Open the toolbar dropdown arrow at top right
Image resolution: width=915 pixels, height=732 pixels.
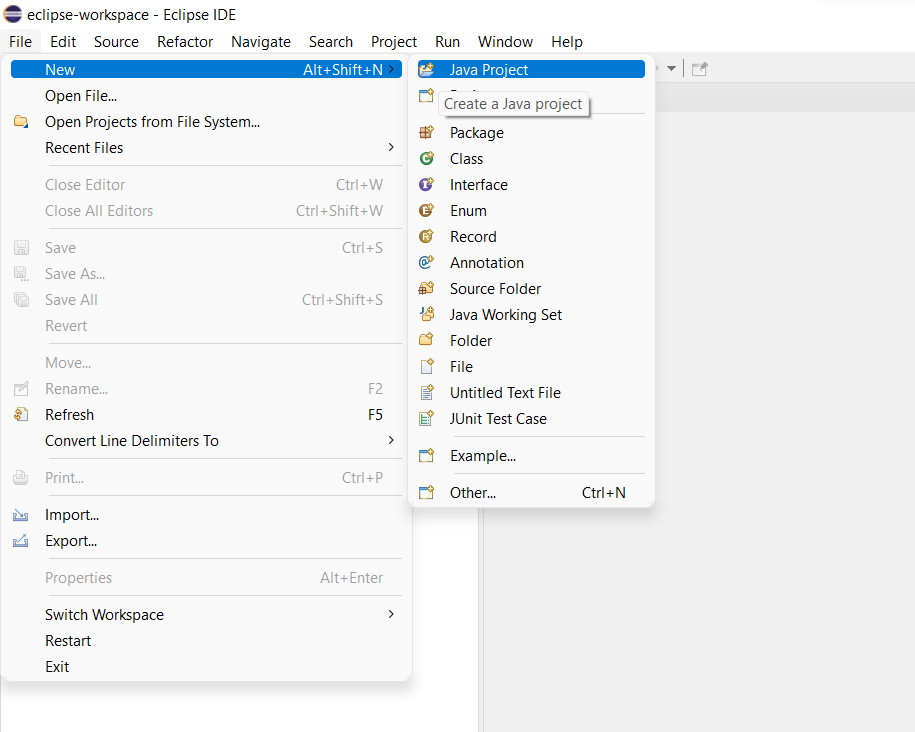pyautogui.click(x=672, y=69)
